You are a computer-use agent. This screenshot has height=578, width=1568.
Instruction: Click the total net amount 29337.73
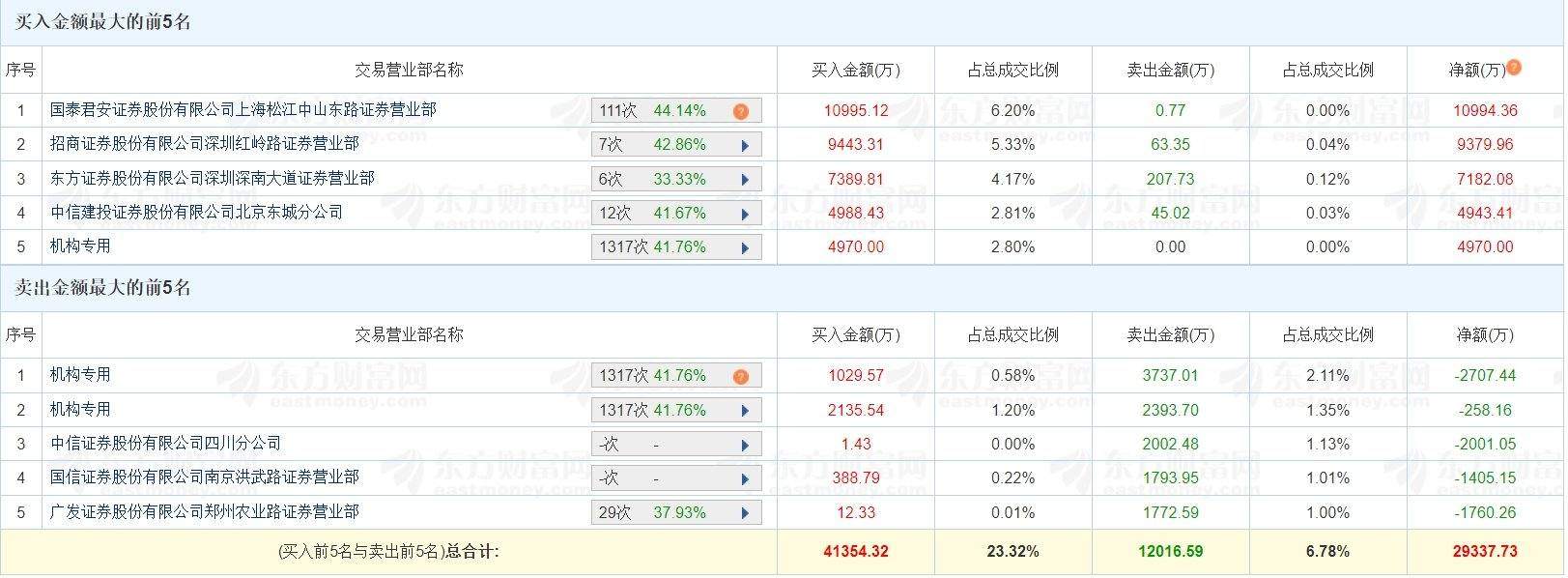pos(1484,552)
